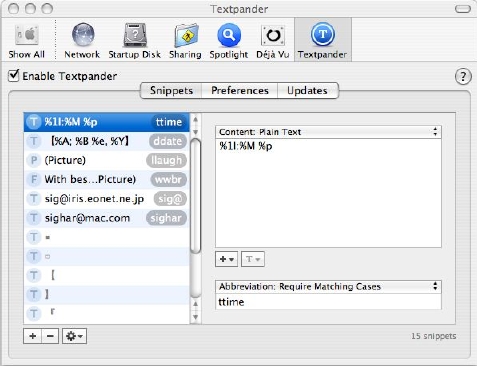Open the T format dropdown below content
The width and height of the screenshot is (477, 366).
253,259
